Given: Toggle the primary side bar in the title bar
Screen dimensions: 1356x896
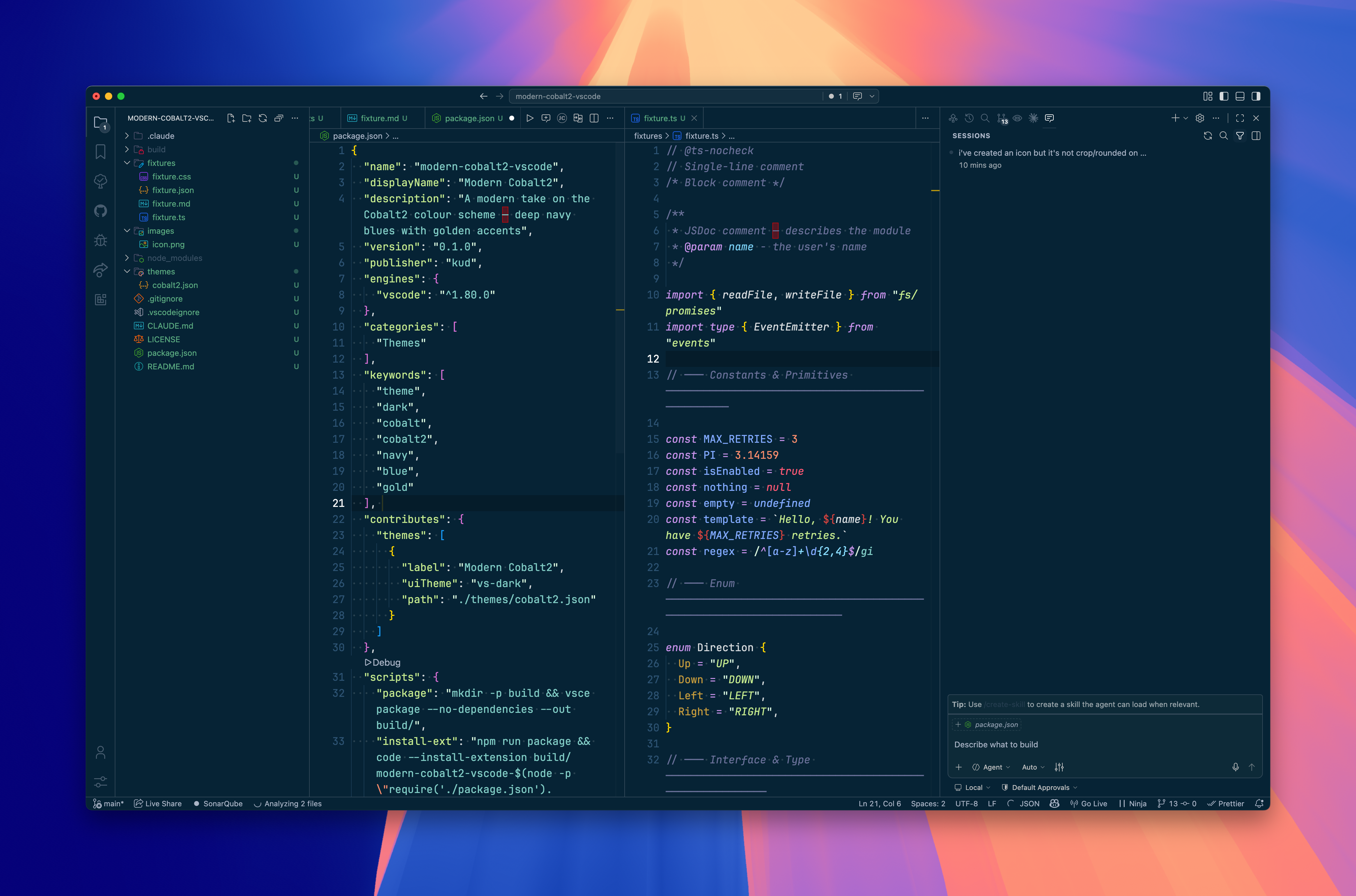Looking at the screenshot, I should [x=1224, y=96].
